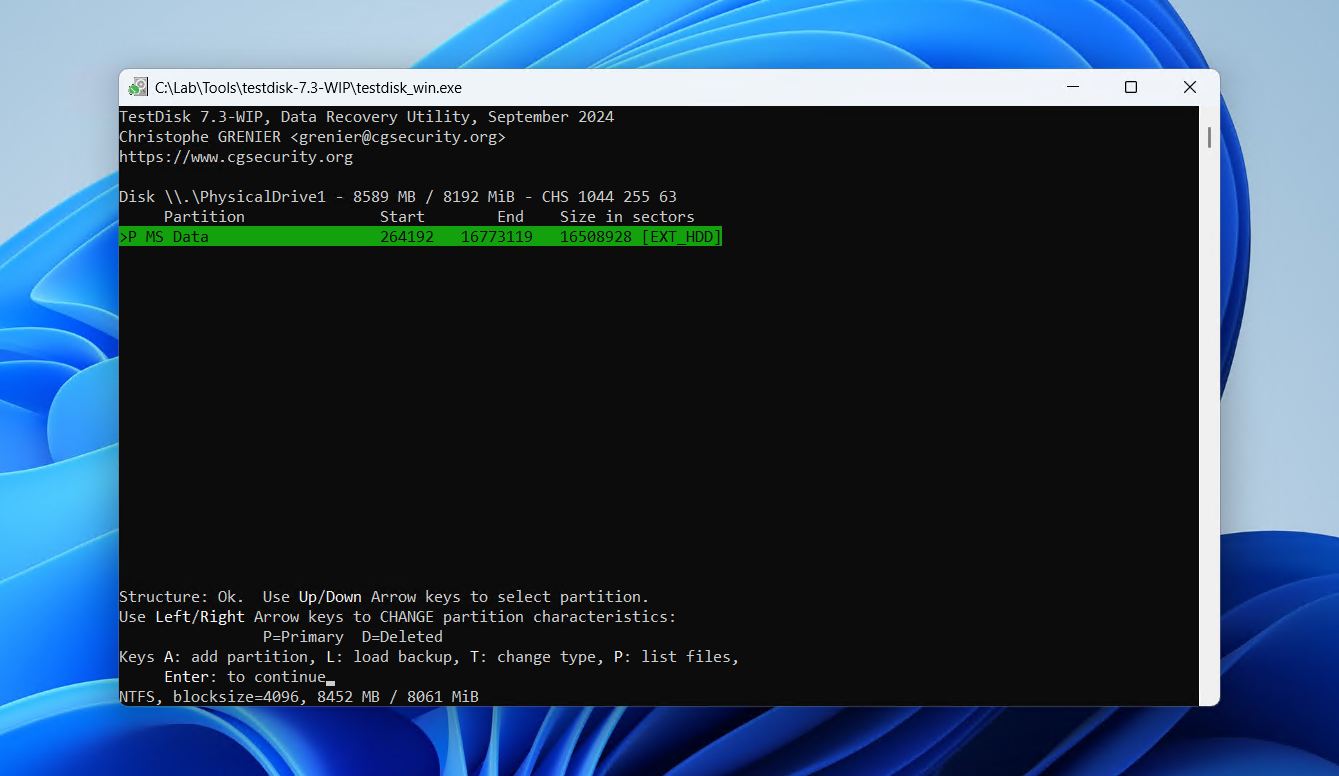Select the P=Primary characteristic option

304,636
